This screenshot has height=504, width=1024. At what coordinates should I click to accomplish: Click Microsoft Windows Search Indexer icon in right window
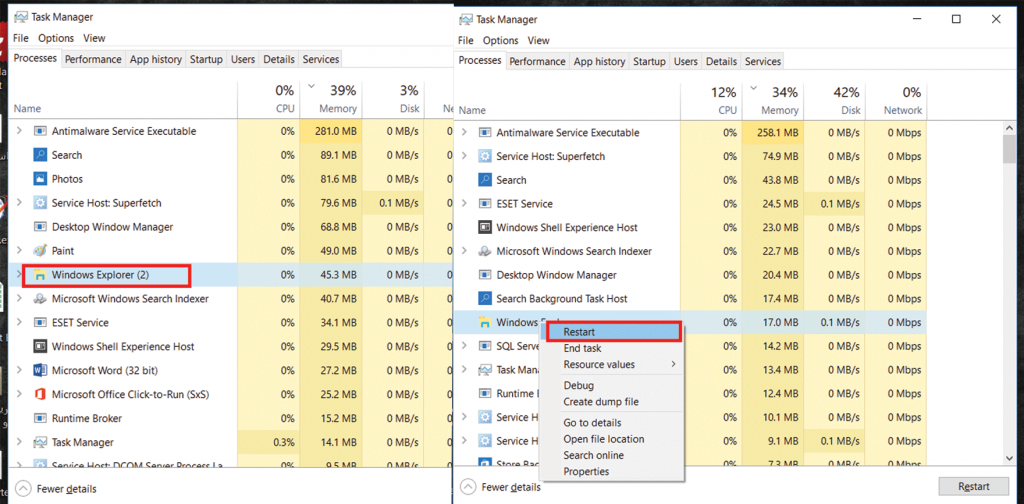pos(485,251)
